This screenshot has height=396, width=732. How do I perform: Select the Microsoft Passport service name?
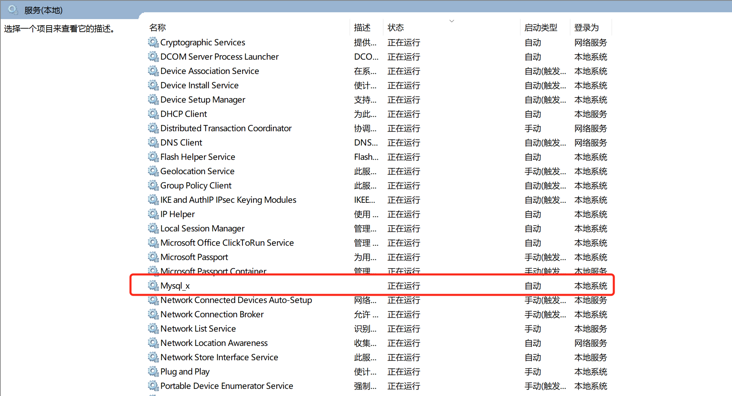coord(194,257)
